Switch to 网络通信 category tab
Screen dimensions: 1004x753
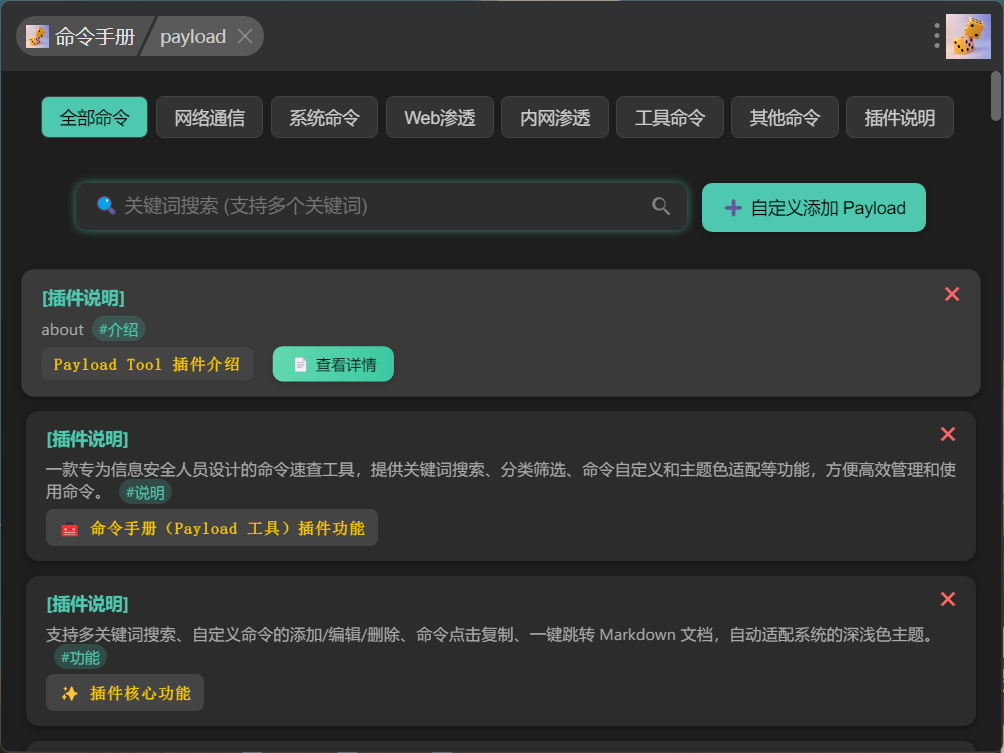(209, 117)
